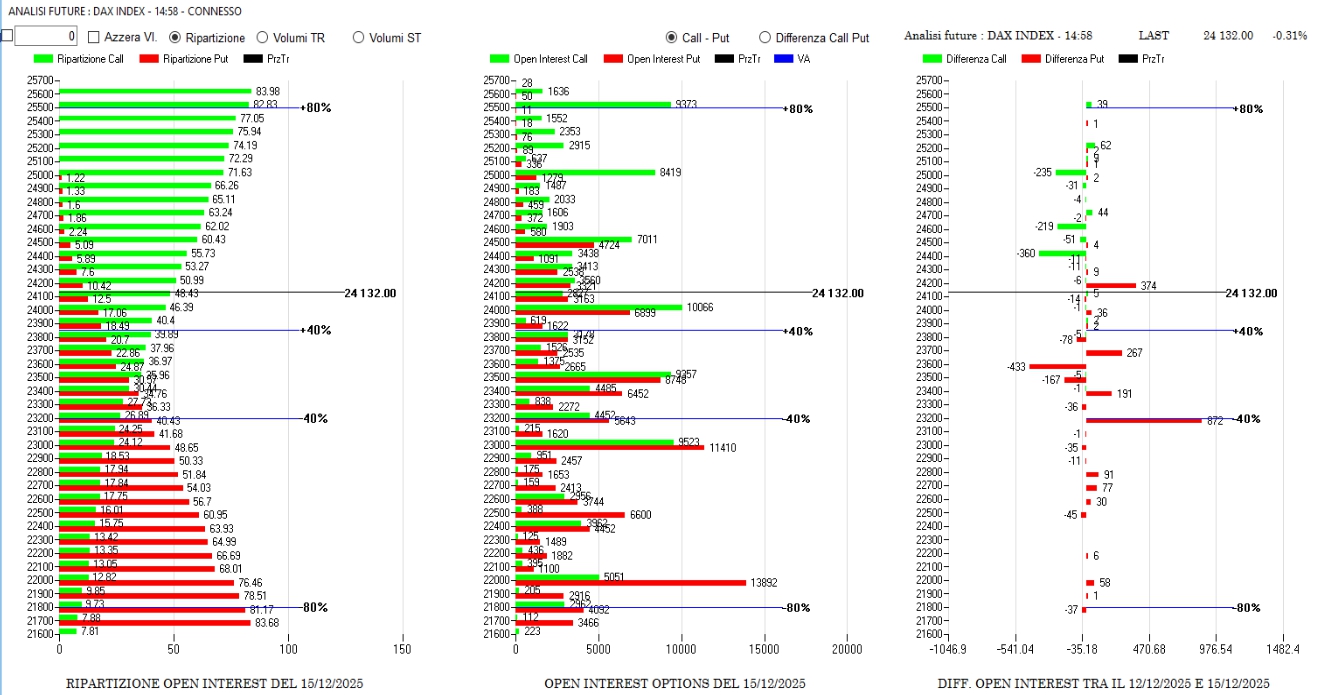Screen dimensions: 1317x695
Task: Select Differenza Call Put radio button
Action: pyautogui.click(x=766, y=37)
